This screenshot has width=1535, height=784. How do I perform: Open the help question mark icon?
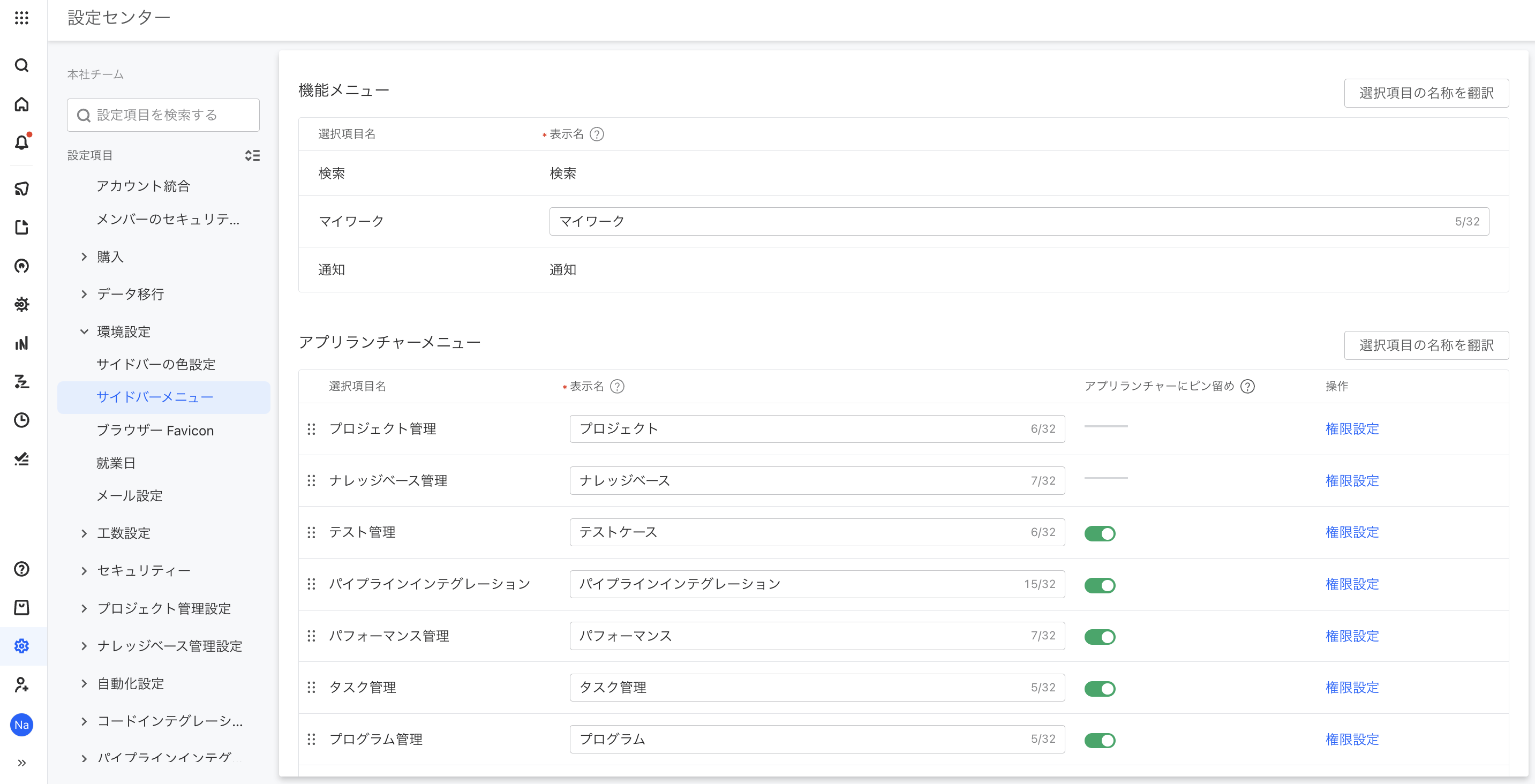[21, 569]
